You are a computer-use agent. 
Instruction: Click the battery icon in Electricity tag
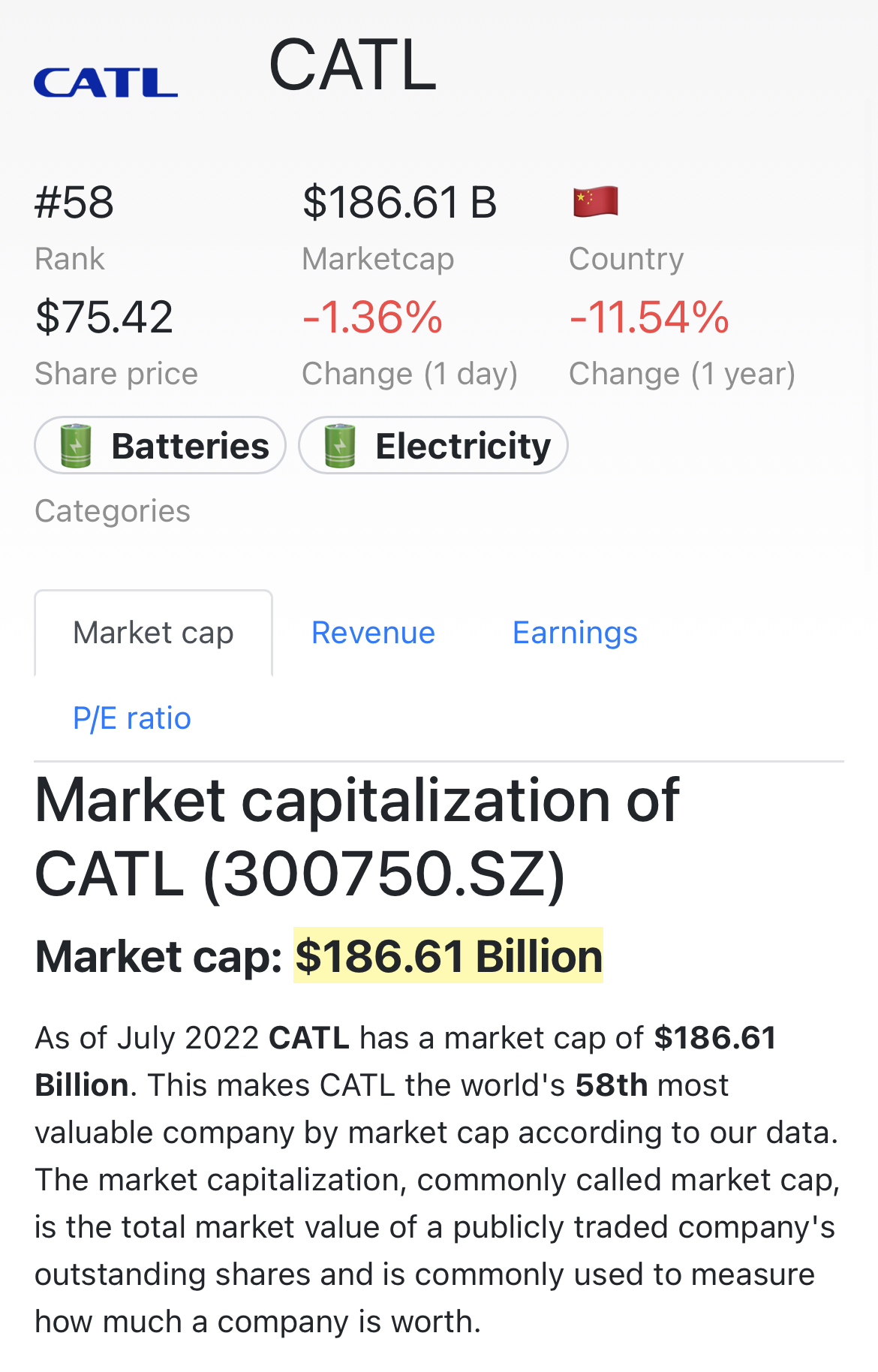coord(340,446)
